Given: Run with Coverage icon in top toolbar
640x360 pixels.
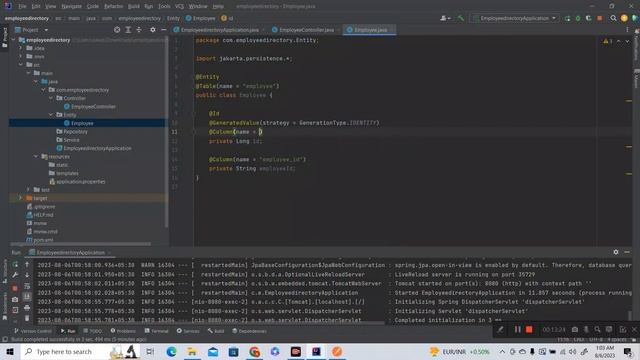Looking at the screenshot, I should pos(589,18).
